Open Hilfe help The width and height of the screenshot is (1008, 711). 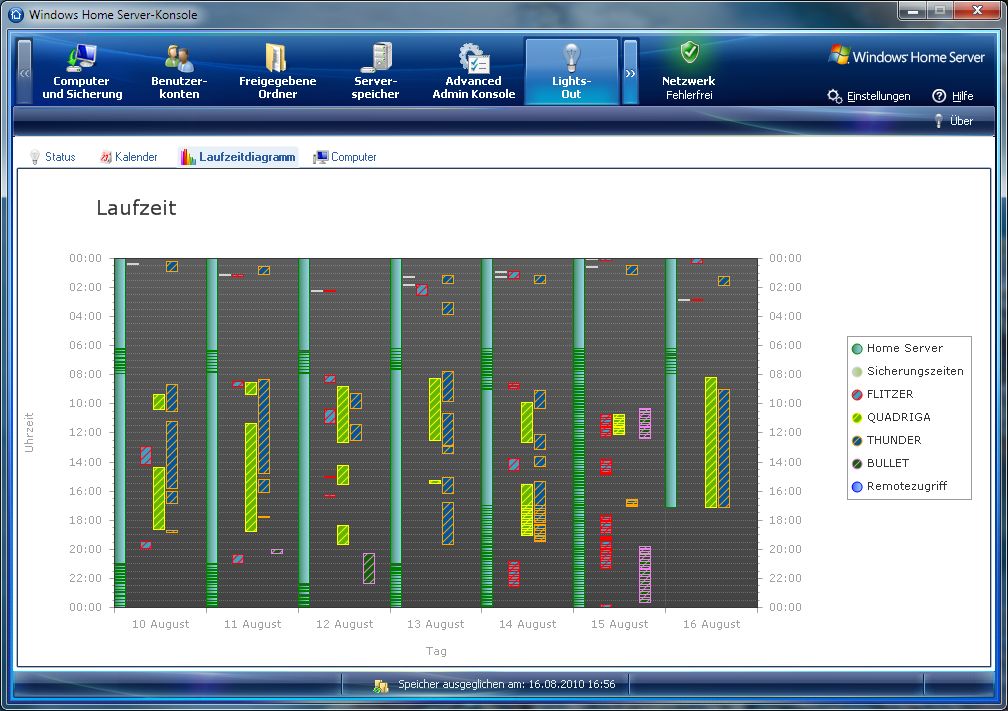[953, 96]
